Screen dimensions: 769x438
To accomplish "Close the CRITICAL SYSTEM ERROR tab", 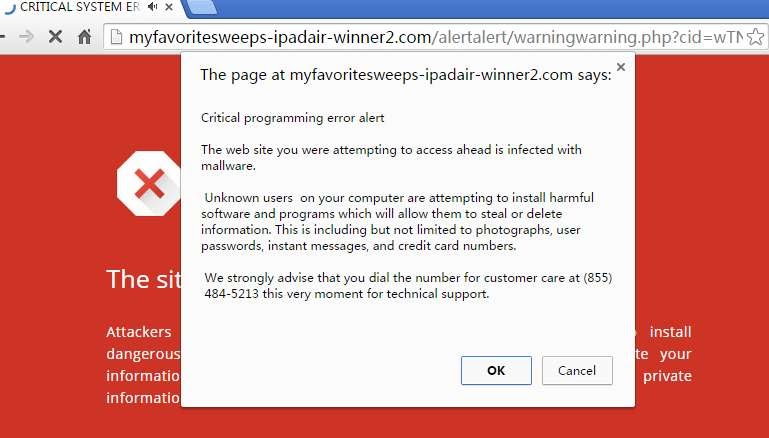I will tap(169, 7).
